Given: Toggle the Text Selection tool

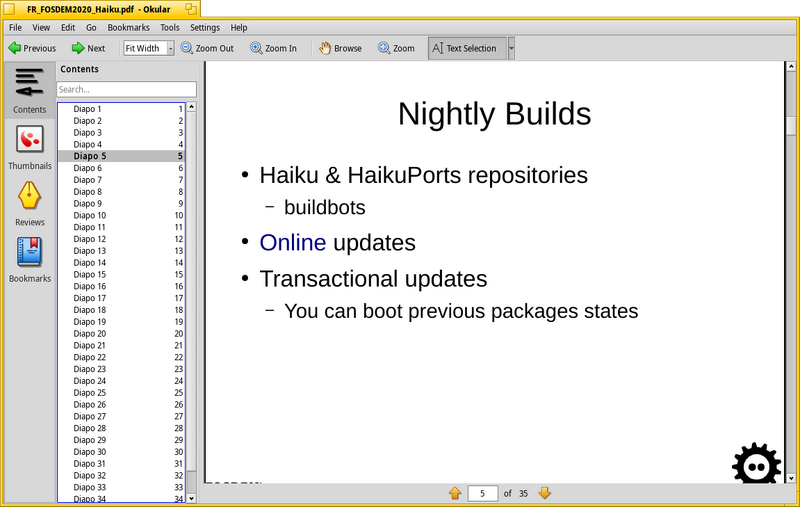Looking at the screenshot, I should 467,48.
